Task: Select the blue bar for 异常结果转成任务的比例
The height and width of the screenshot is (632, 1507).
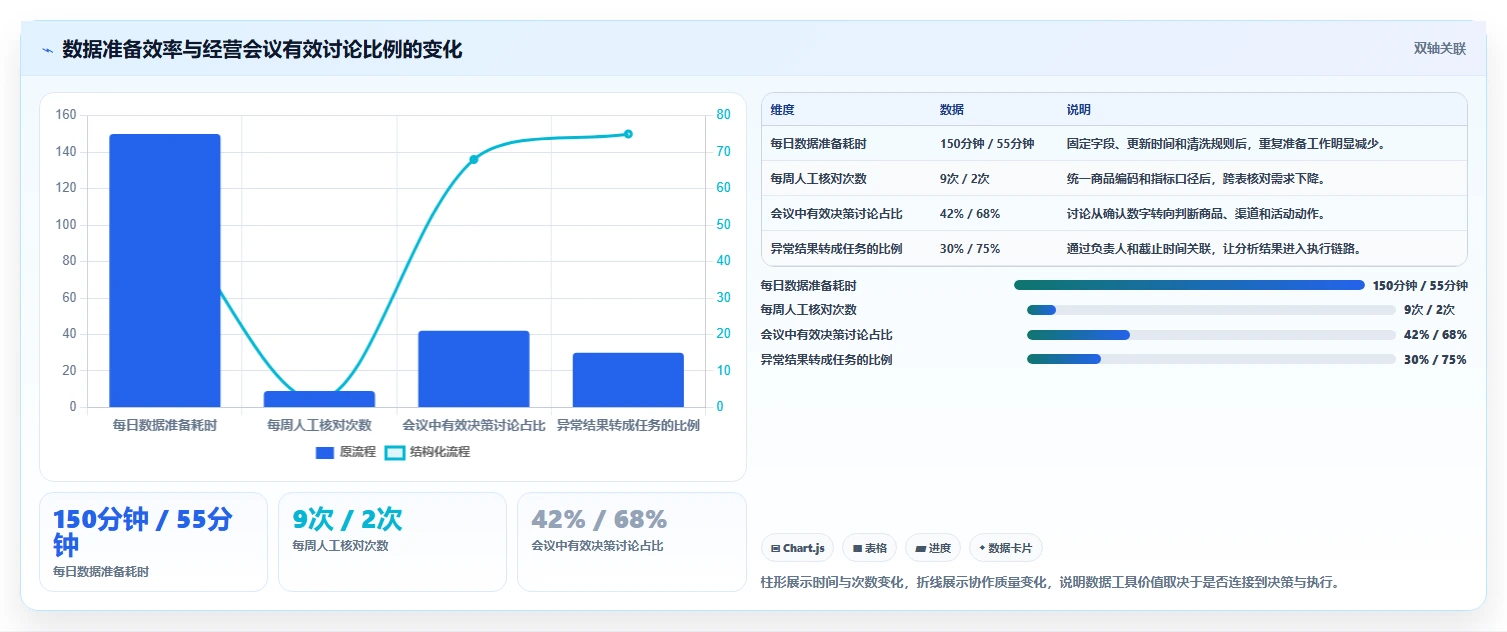Action: tap(628, 380)
